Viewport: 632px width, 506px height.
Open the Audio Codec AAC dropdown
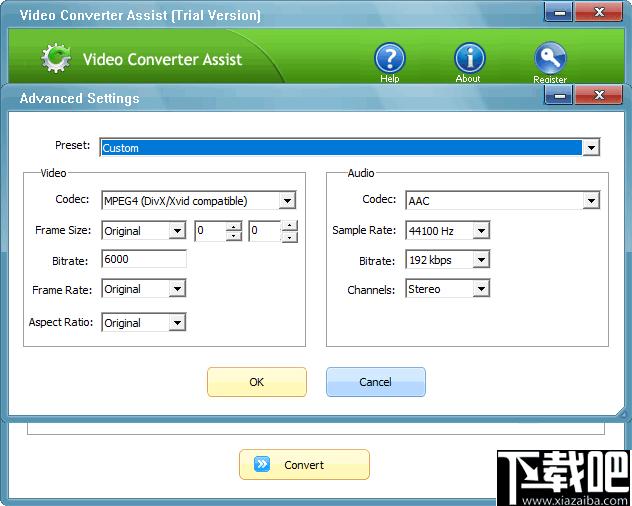coord(591,200)
